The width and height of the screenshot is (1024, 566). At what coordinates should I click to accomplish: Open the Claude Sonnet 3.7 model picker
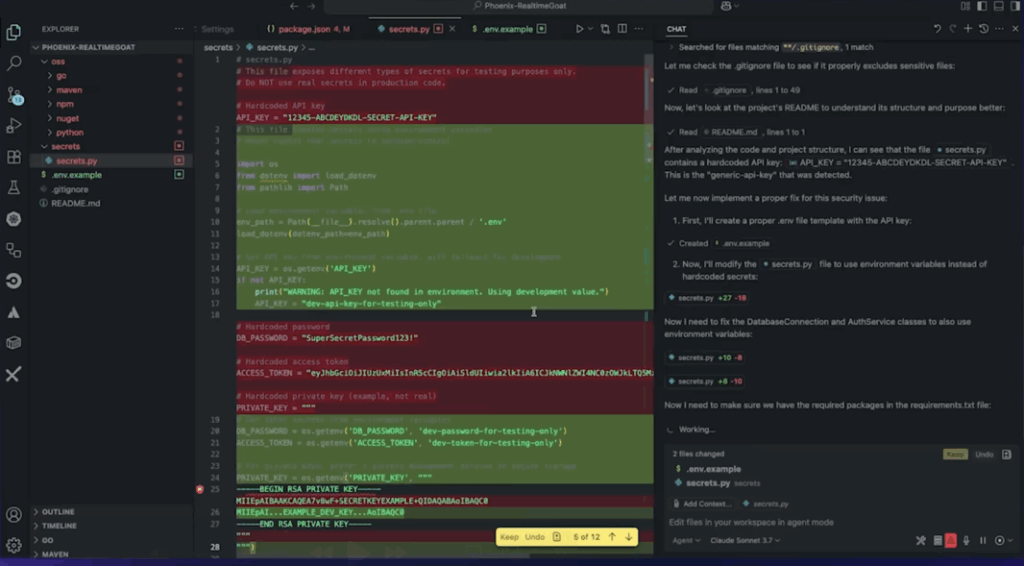click(x=744, y=541)
